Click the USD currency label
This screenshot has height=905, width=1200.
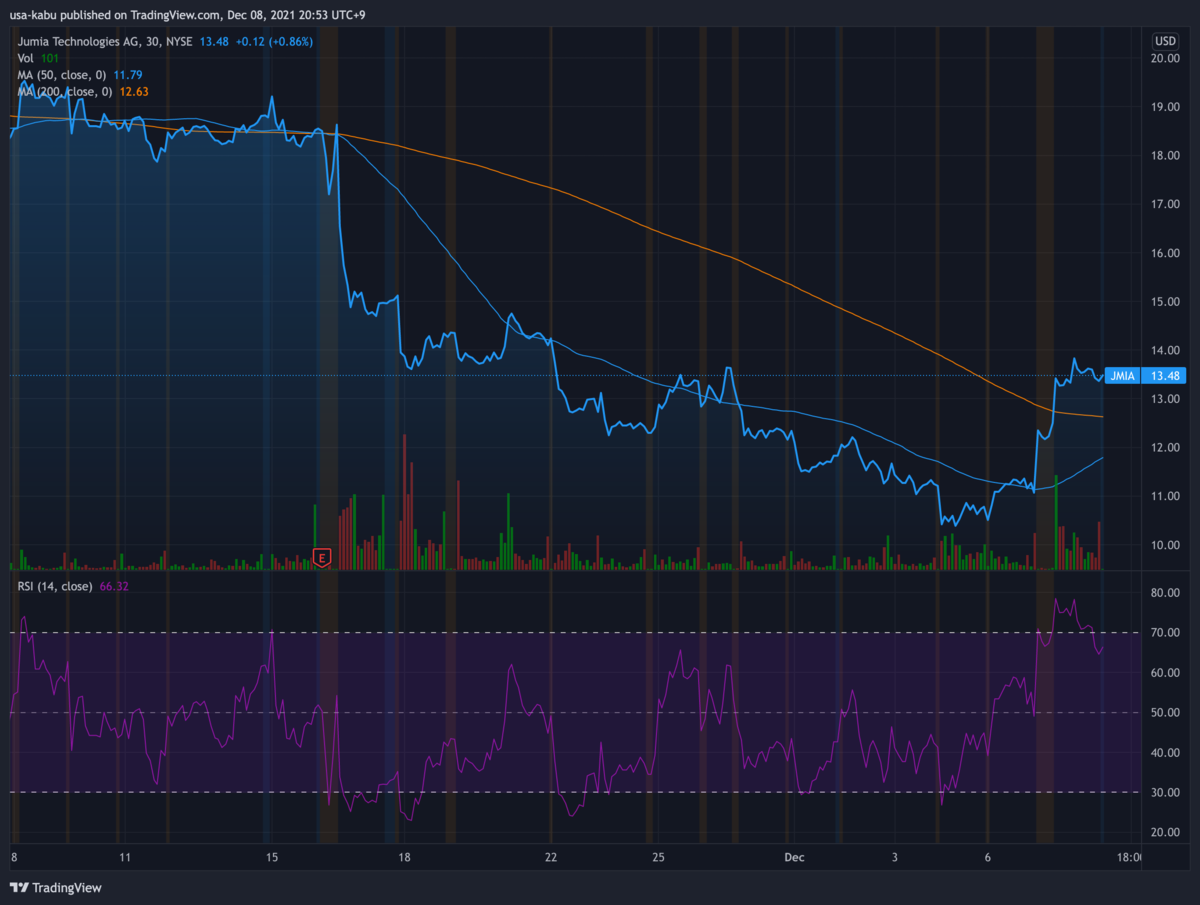click(1164, 41)
